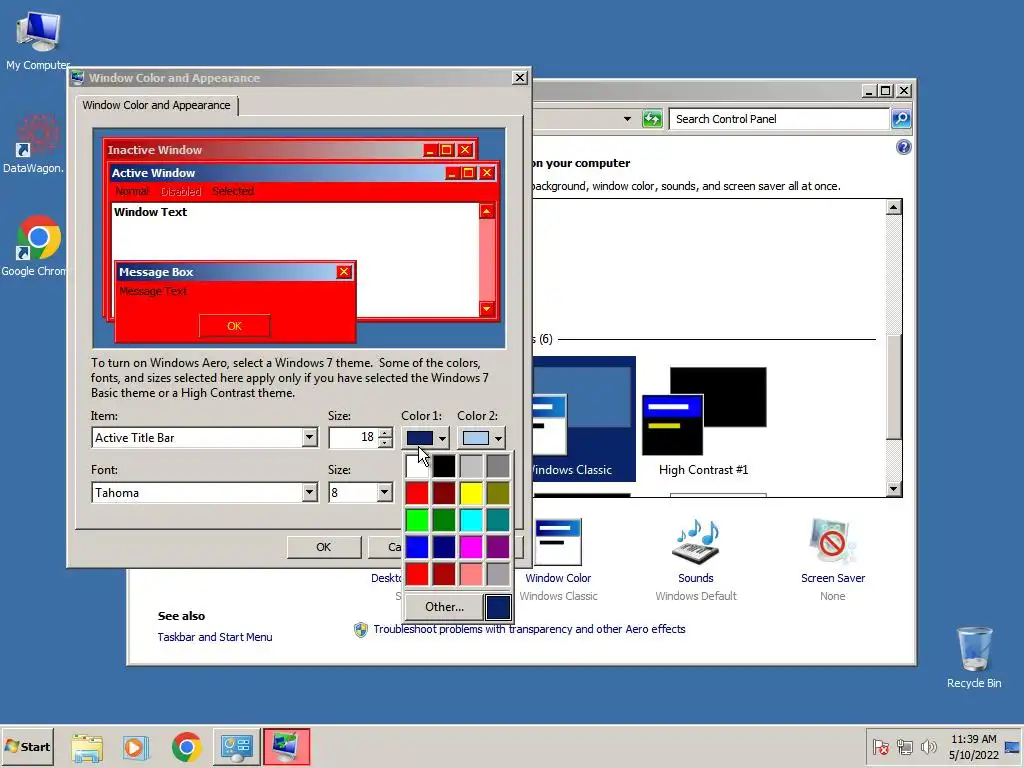Open Windows Media Player from the taskbar
The height and width of the screenshot is (768, 1024).
point(135,747)
